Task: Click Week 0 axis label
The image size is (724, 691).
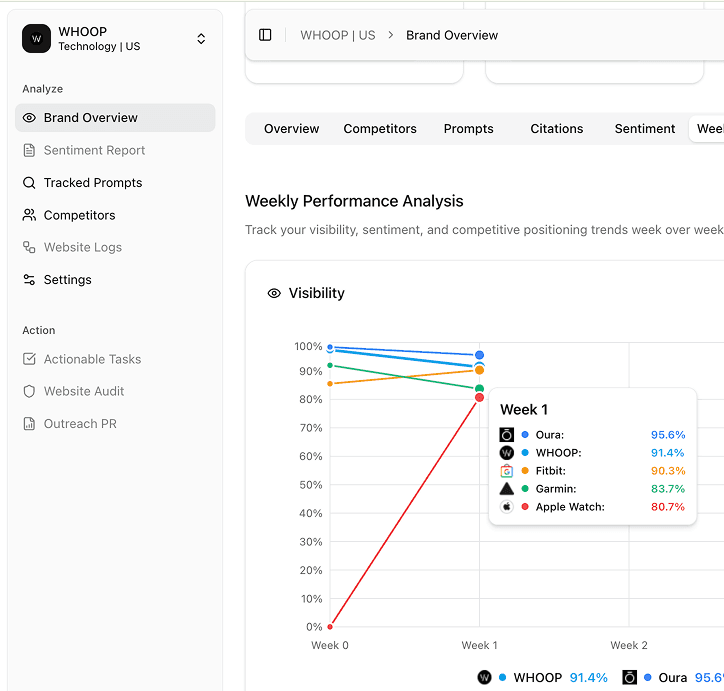Action: coord(330,645)
